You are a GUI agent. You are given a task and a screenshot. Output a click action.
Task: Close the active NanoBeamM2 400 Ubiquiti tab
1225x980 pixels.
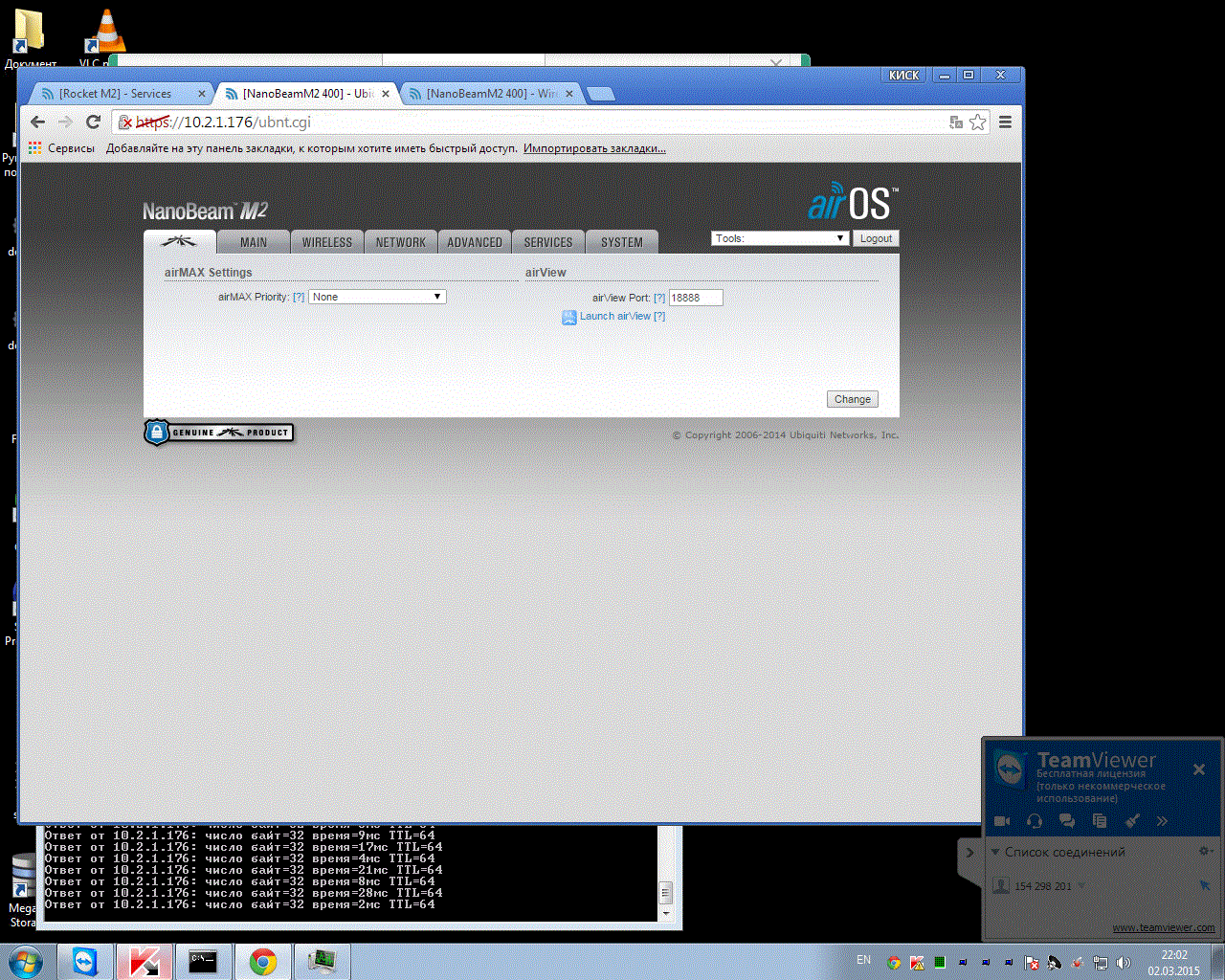click(x=386, y=94)
